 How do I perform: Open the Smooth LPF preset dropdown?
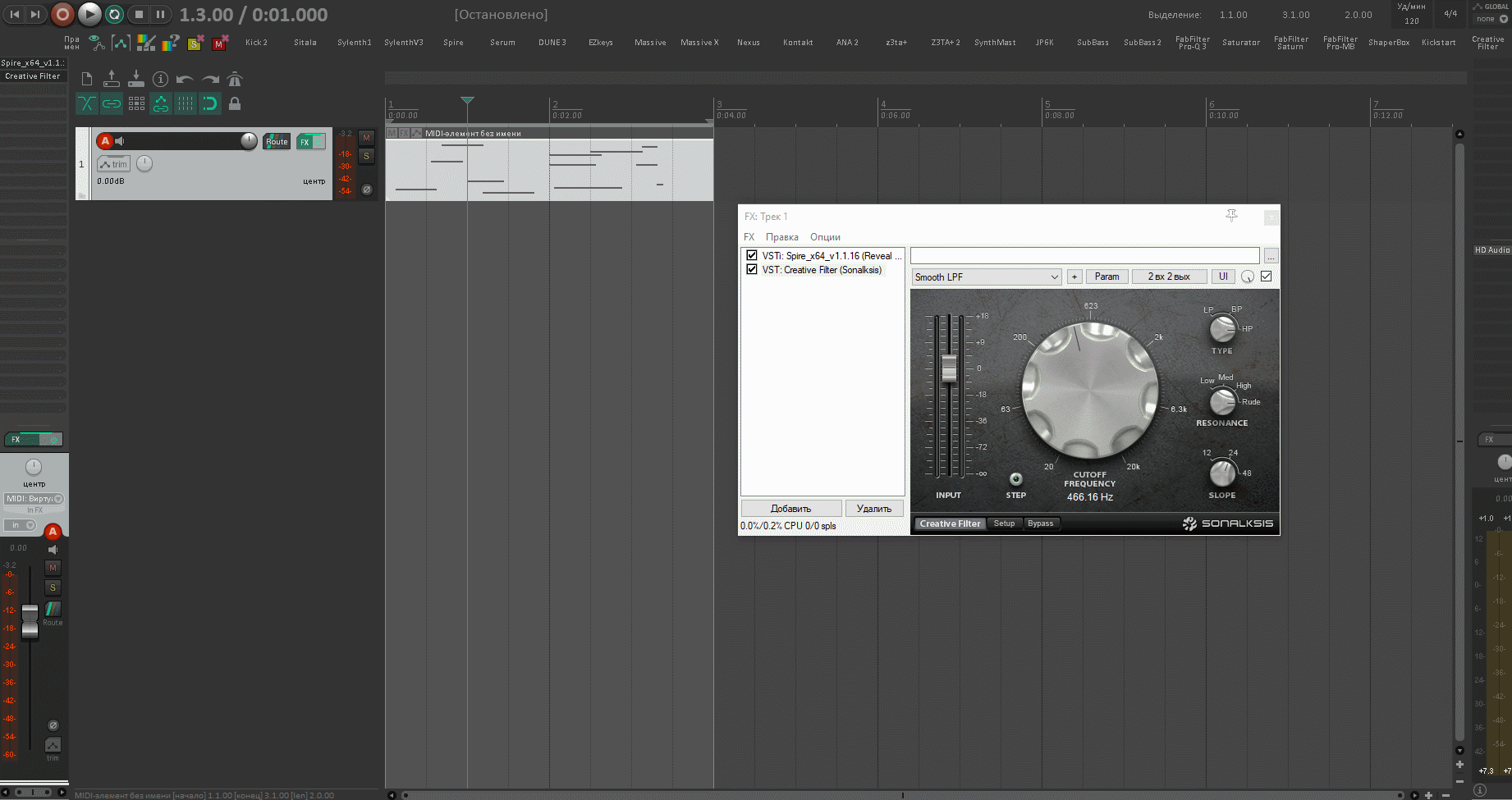click(987, 277)
